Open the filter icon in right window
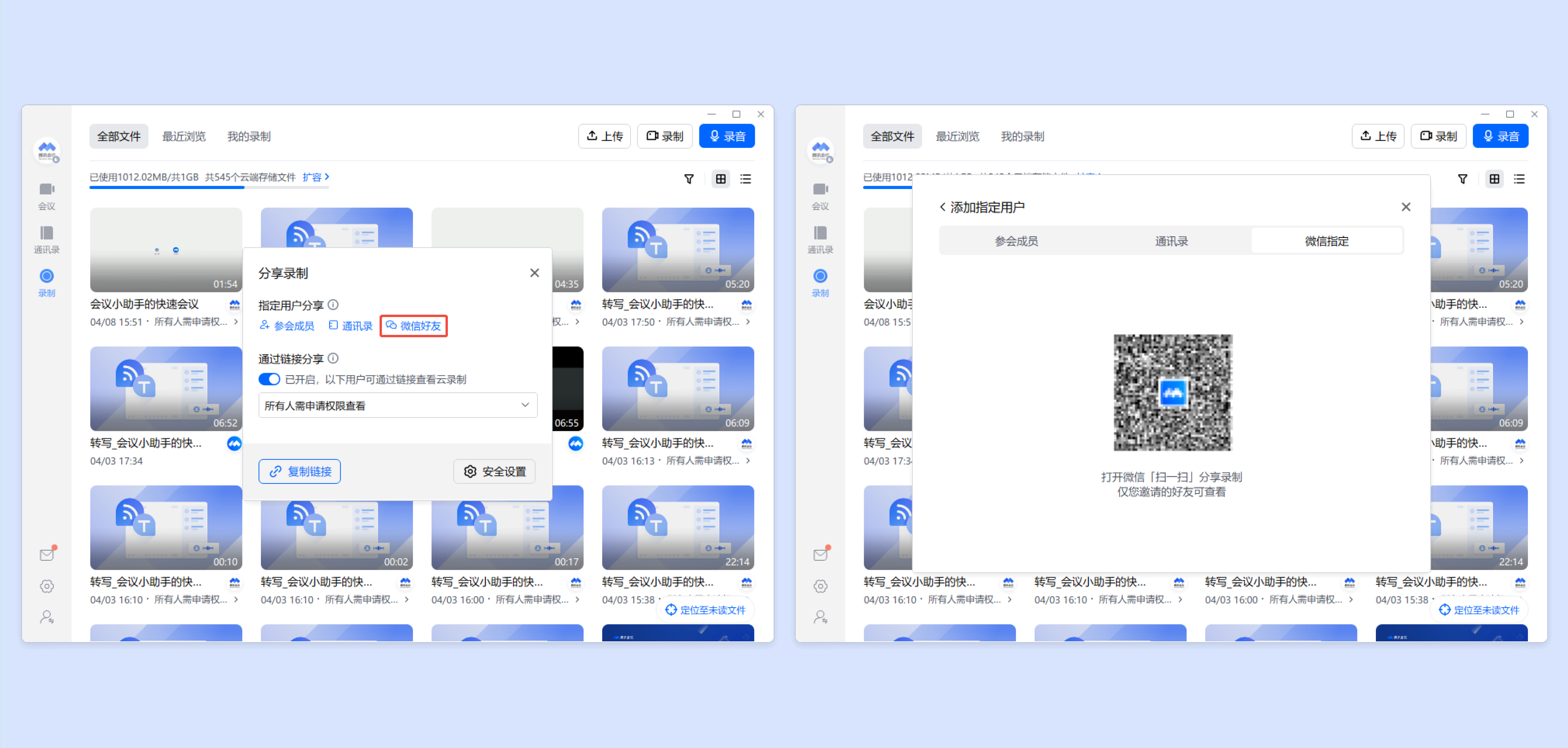 click(x=1463, y=179)
